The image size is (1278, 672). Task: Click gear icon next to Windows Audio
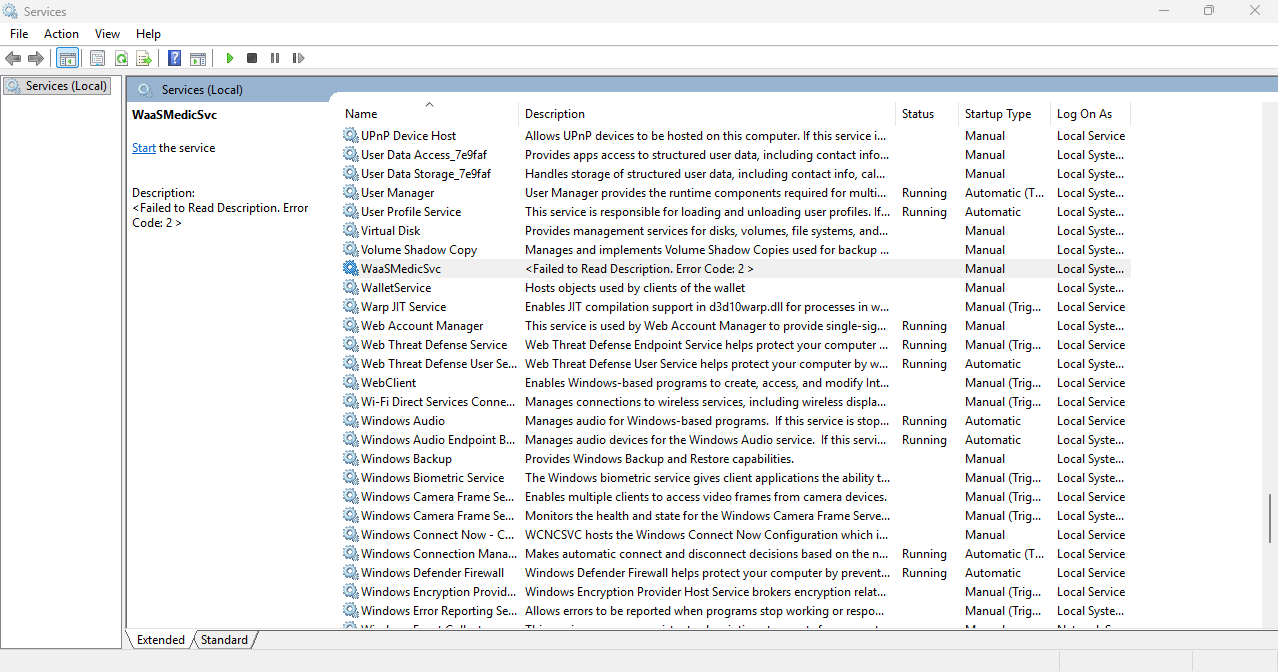click(x=350, y=420)
